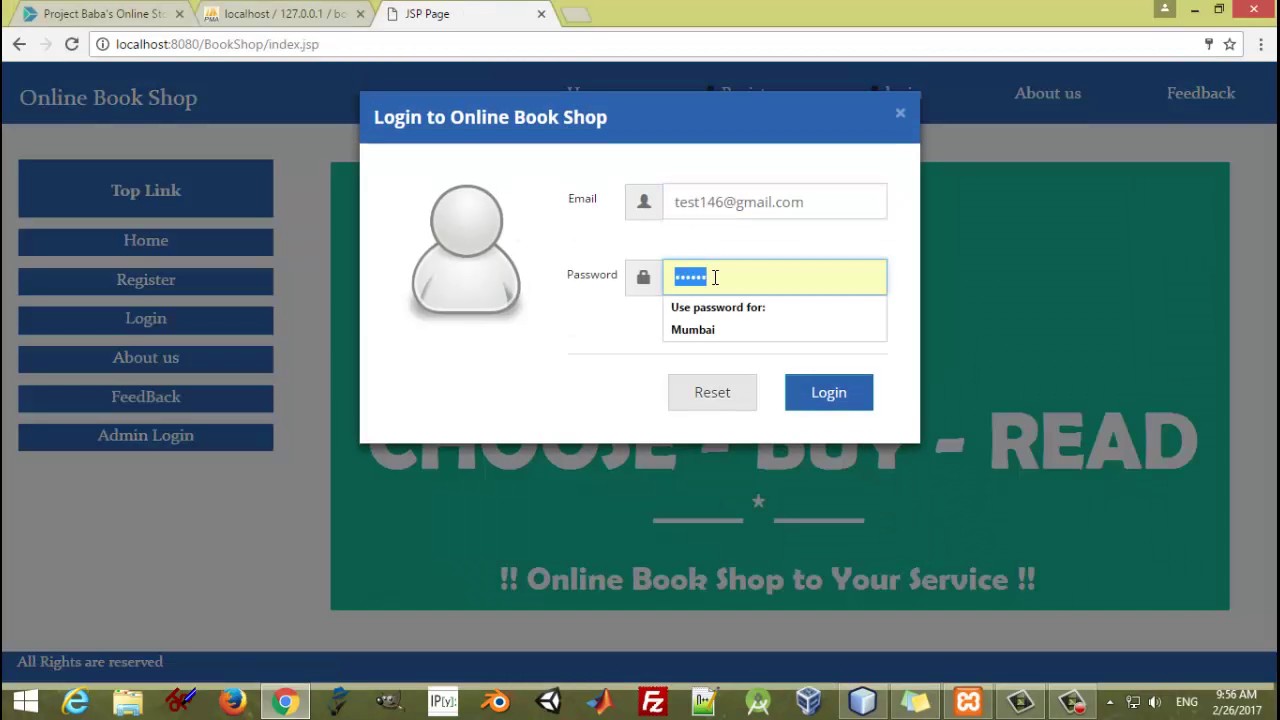The height and width of the screenshot is (720, 1280).
Task: Launch Internet Explorer from taskbar
Action: (x=76, y=702)
